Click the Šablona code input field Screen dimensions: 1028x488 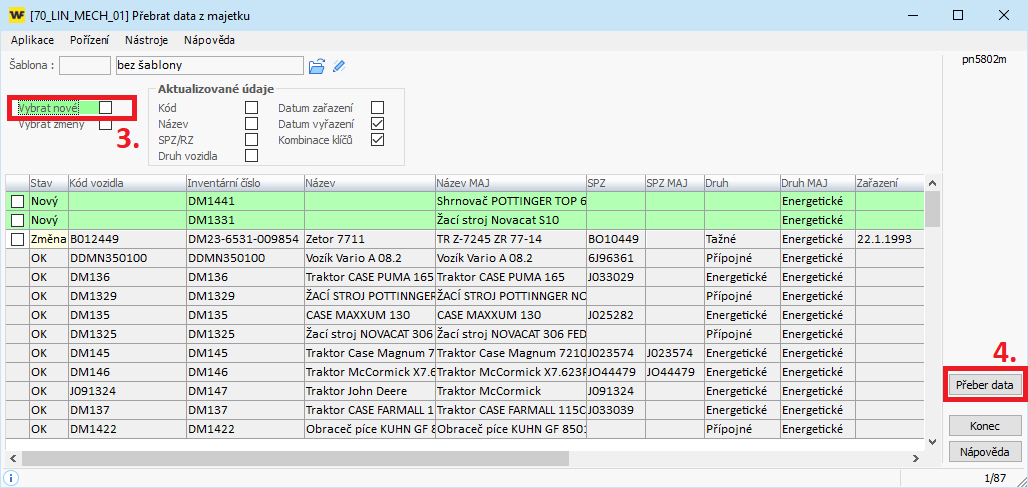pos(86,66)
